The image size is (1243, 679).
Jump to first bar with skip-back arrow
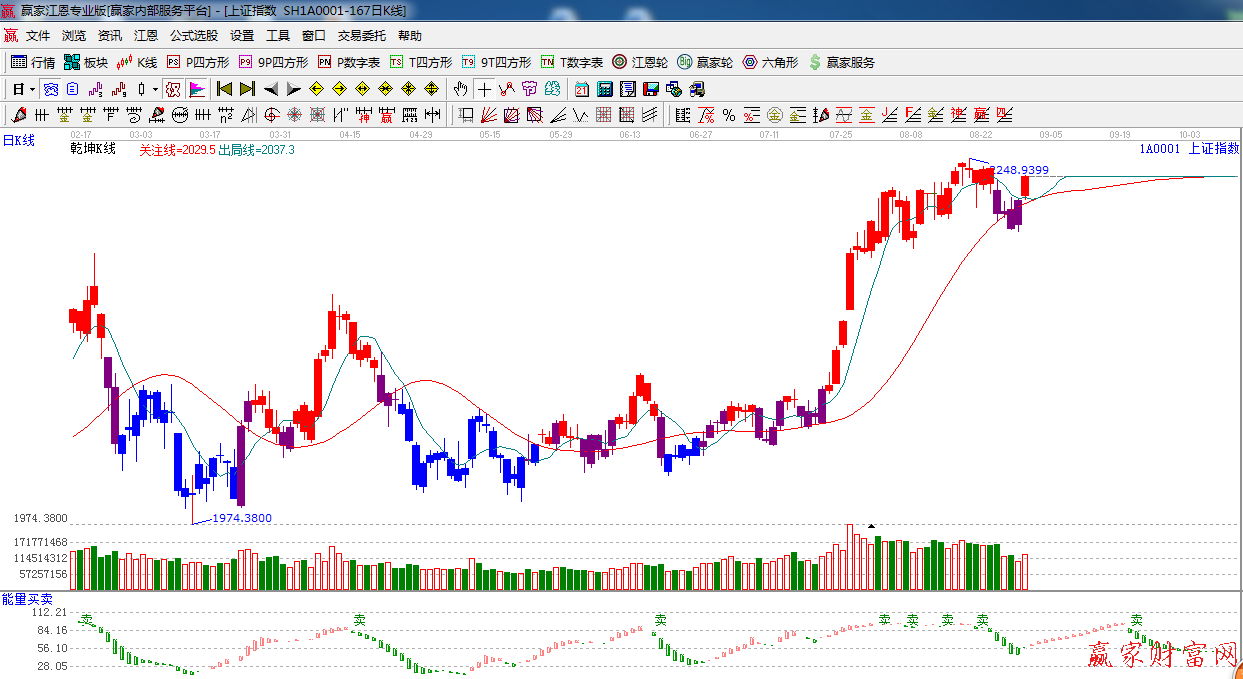tap(224, 89)
